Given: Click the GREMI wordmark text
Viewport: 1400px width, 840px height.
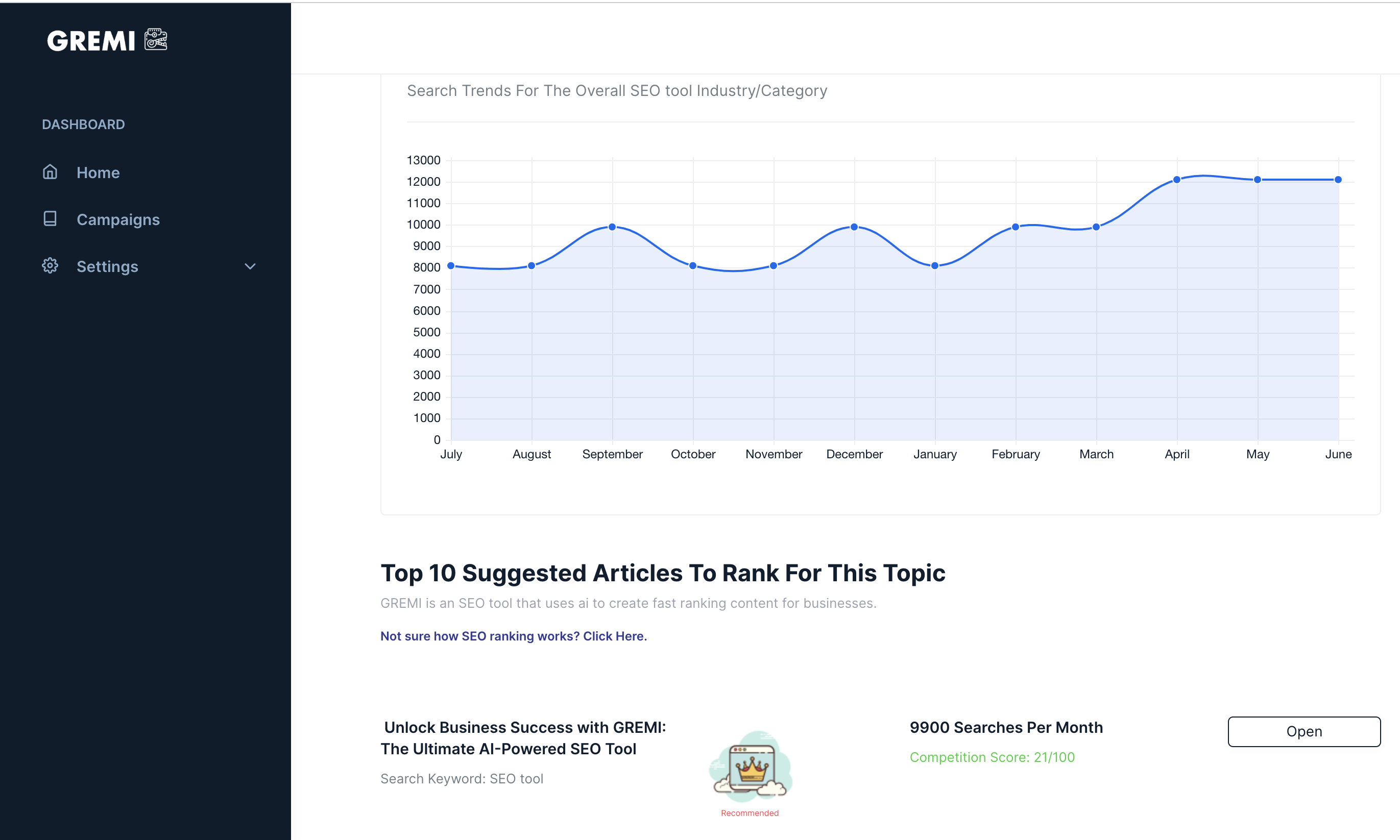Looking at the screenshot, I should 91,41.
